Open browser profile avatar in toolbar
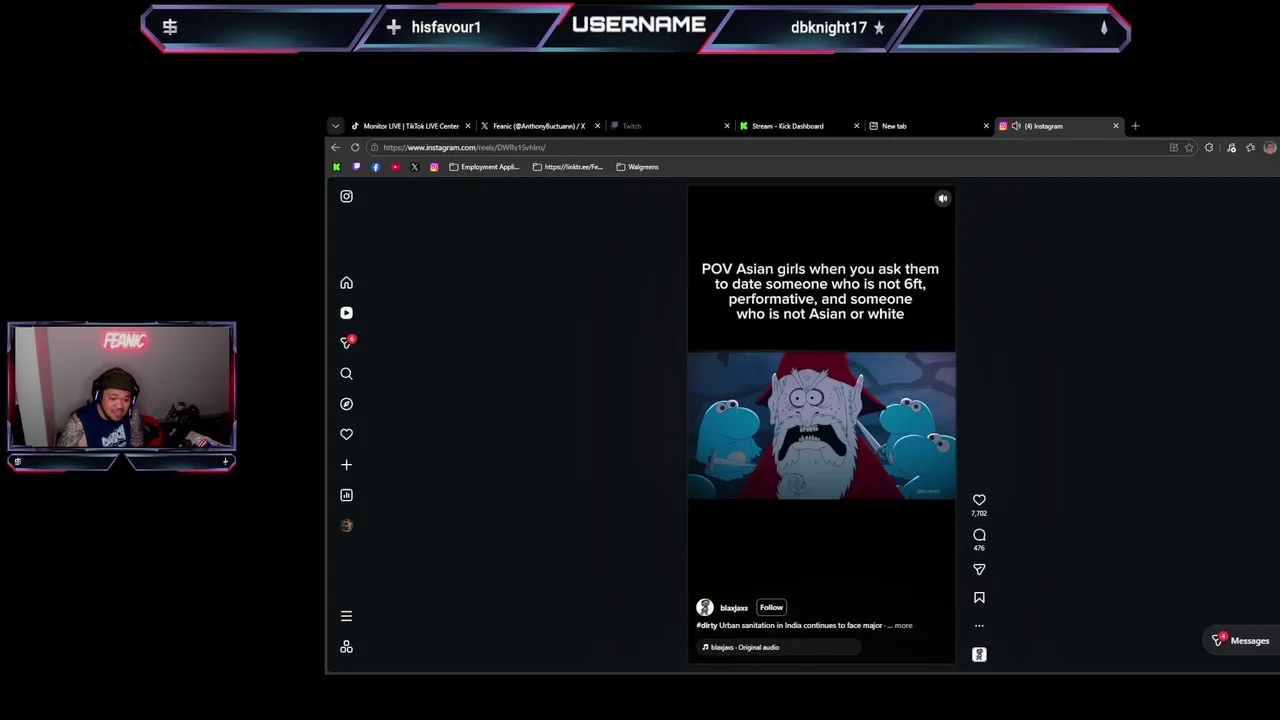1280x720 pixels. (1270, 148)
